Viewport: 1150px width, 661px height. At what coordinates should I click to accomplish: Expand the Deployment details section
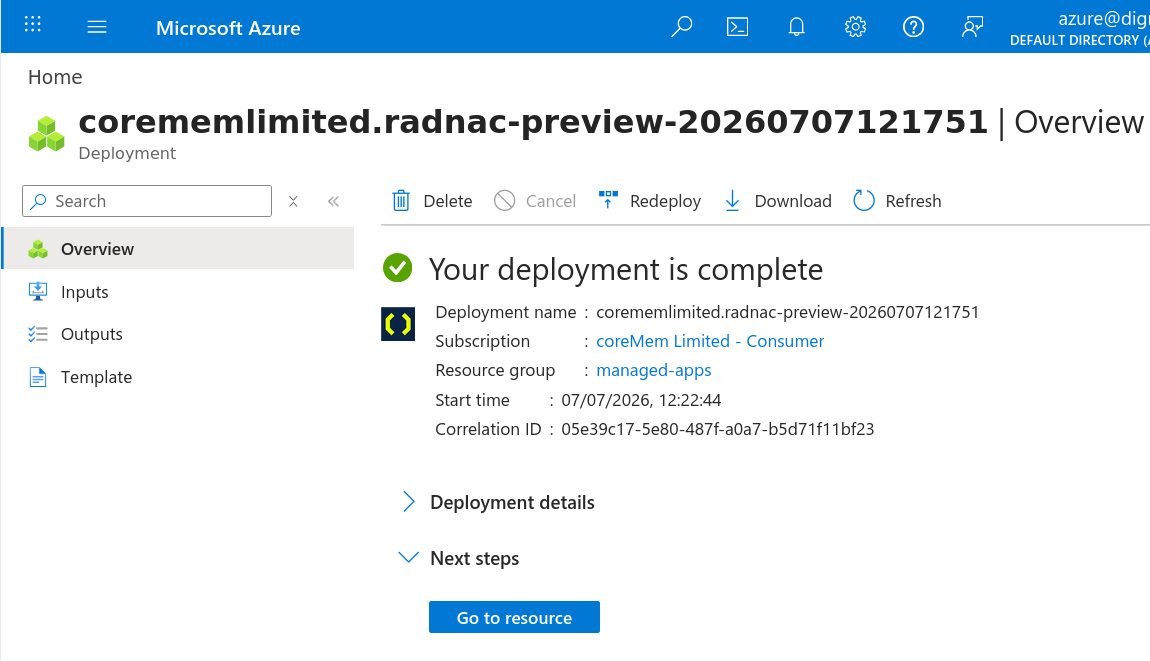(x=499, y=503)
